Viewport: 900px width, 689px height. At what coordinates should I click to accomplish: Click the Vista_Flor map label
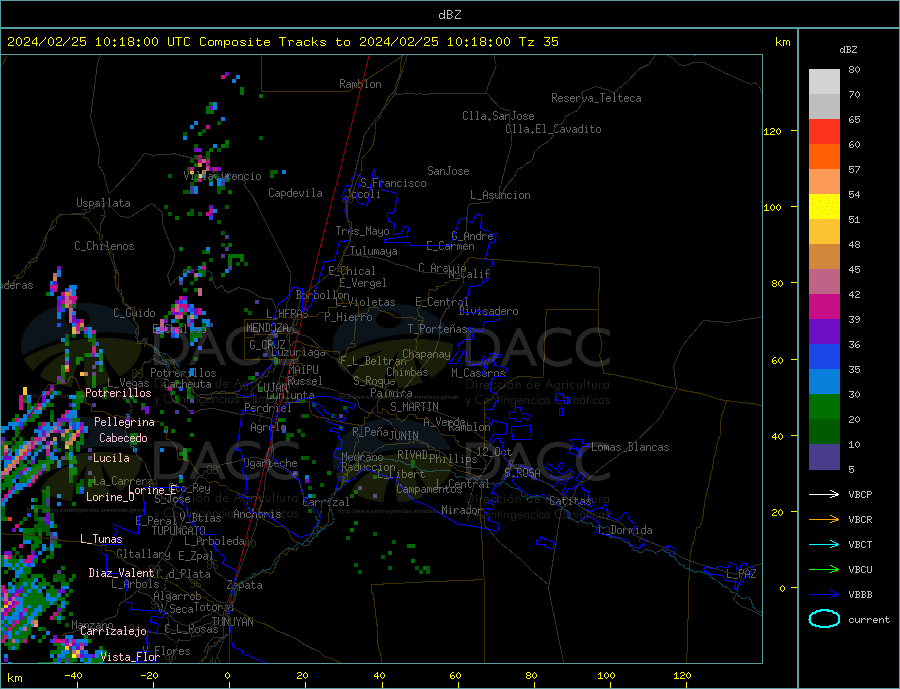[130, 657]
